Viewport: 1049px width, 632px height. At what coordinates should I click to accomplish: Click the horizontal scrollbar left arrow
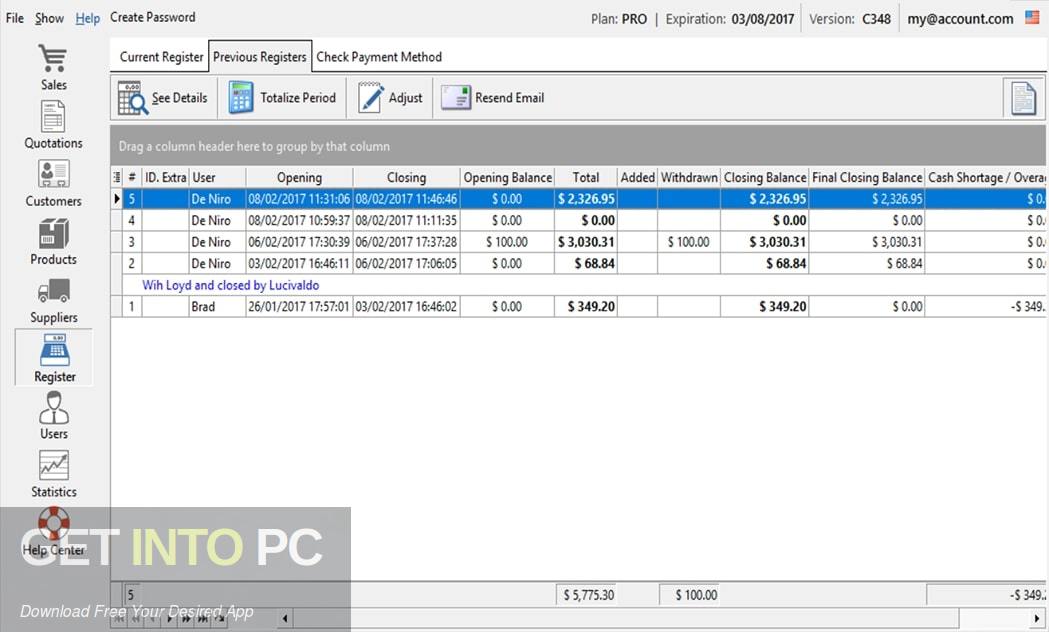(285, 619)
